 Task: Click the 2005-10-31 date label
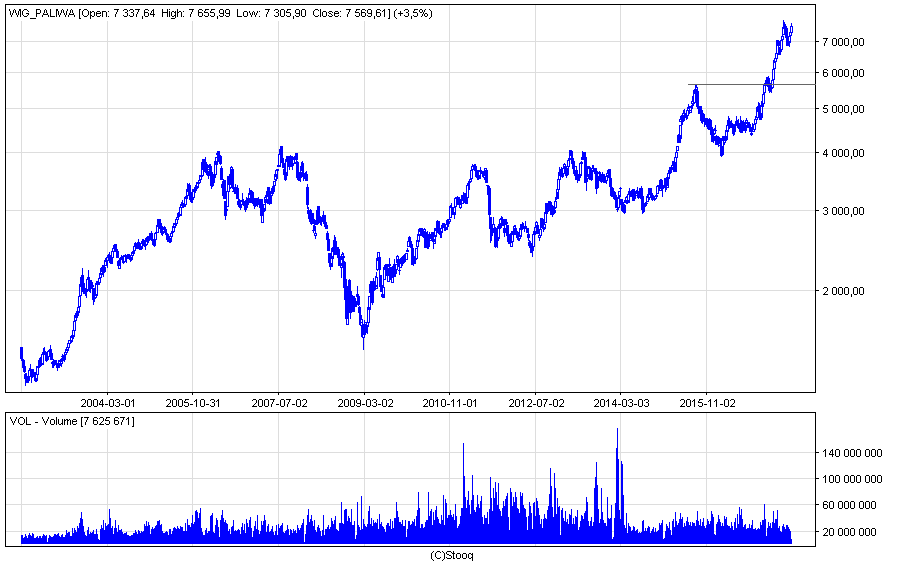point(193,403)
